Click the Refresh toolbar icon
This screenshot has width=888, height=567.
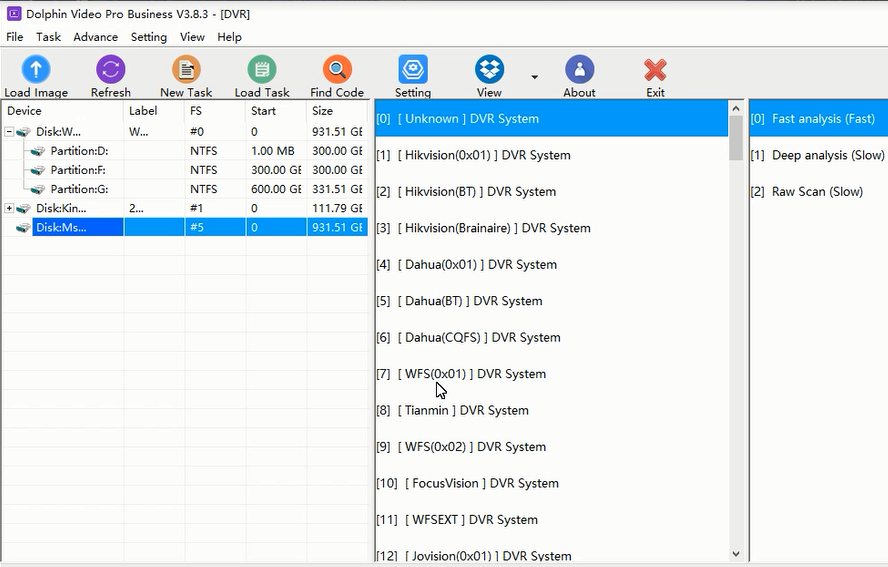[x=110, y=70]
